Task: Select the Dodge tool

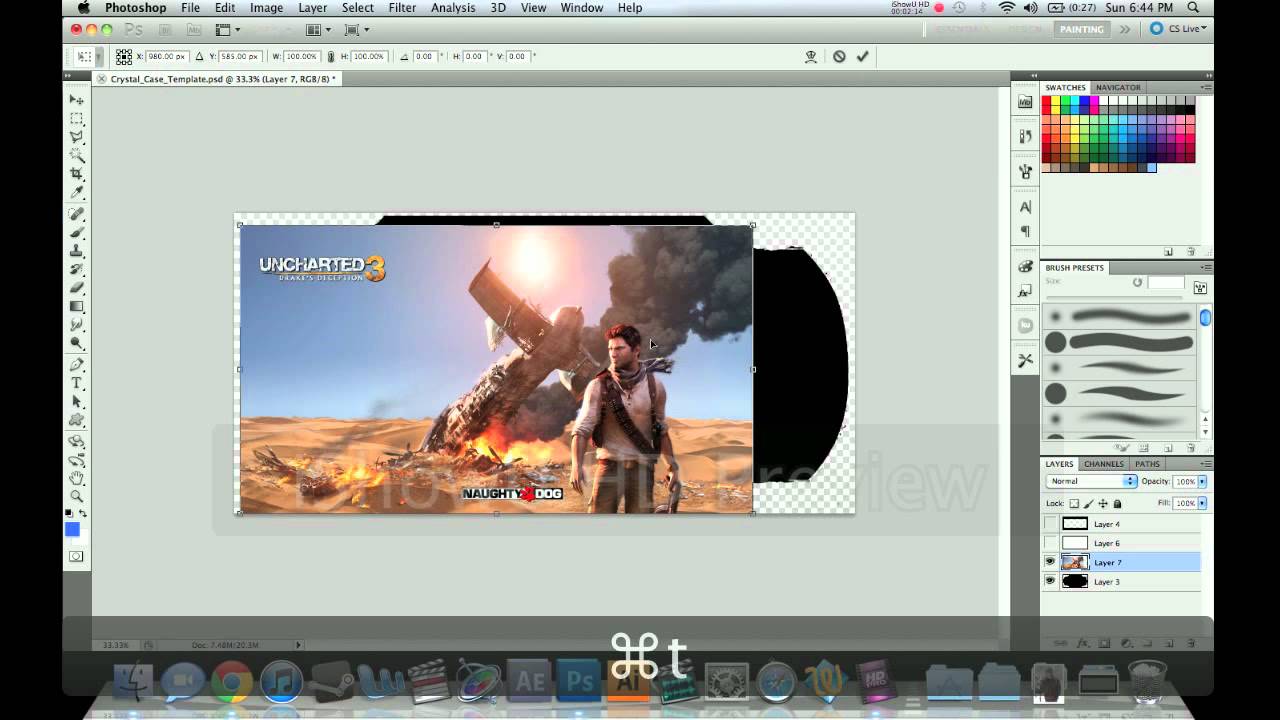Action: [76, 343]
